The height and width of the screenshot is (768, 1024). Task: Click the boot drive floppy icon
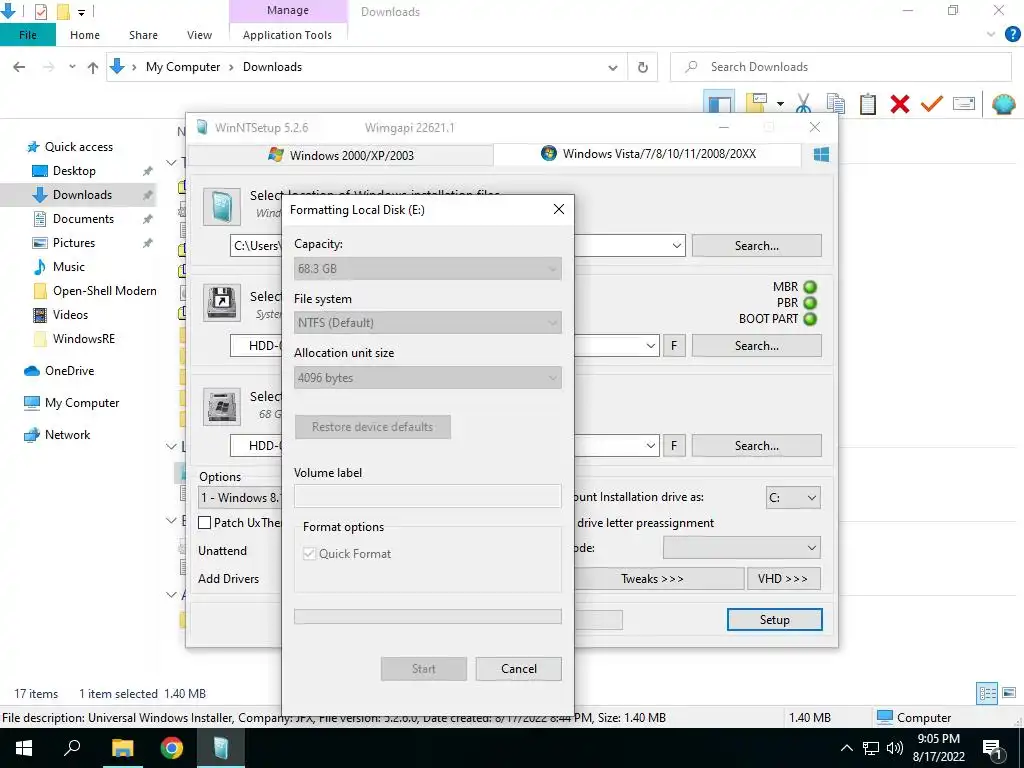[222, 302]
